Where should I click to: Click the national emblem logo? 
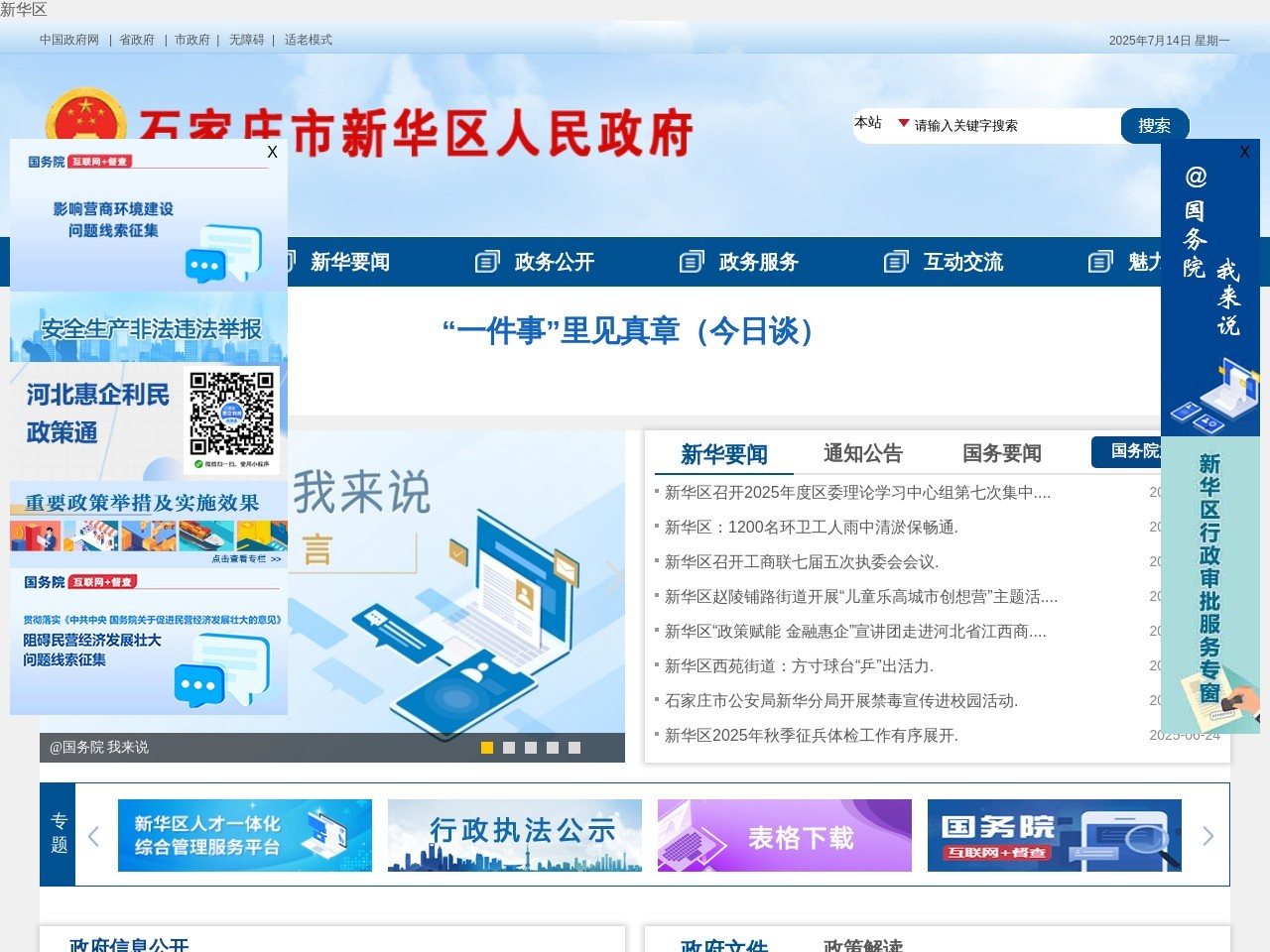[85, 114]
